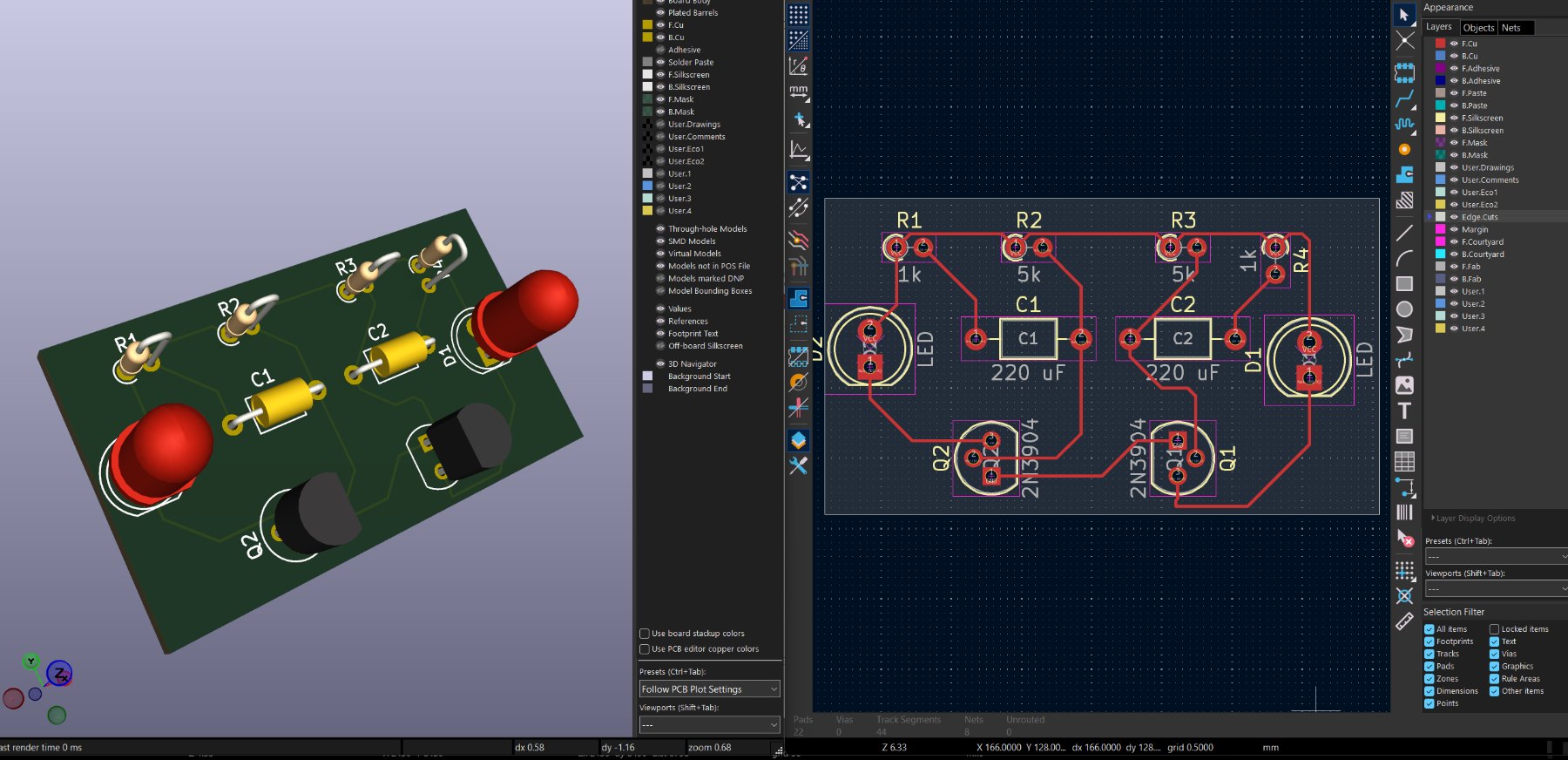
Task: Check the Locked items checkbox
Action: 1494,629
